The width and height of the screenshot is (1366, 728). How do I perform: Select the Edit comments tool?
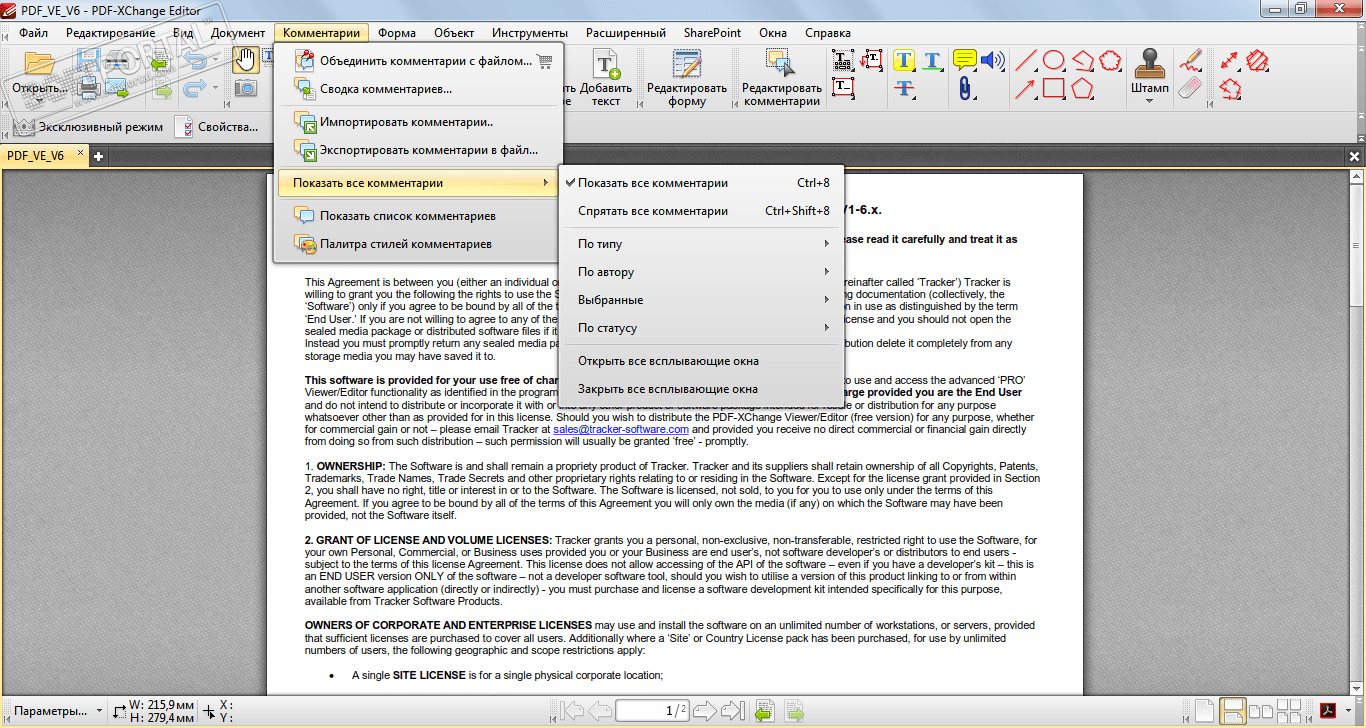pyautogui.click(x=781, y=78)
